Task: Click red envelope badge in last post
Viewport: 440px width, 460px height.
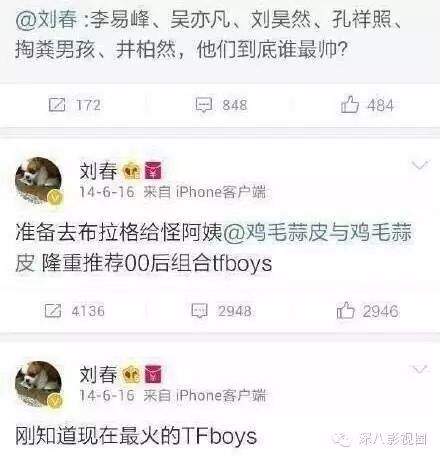Action: [153, 374]
